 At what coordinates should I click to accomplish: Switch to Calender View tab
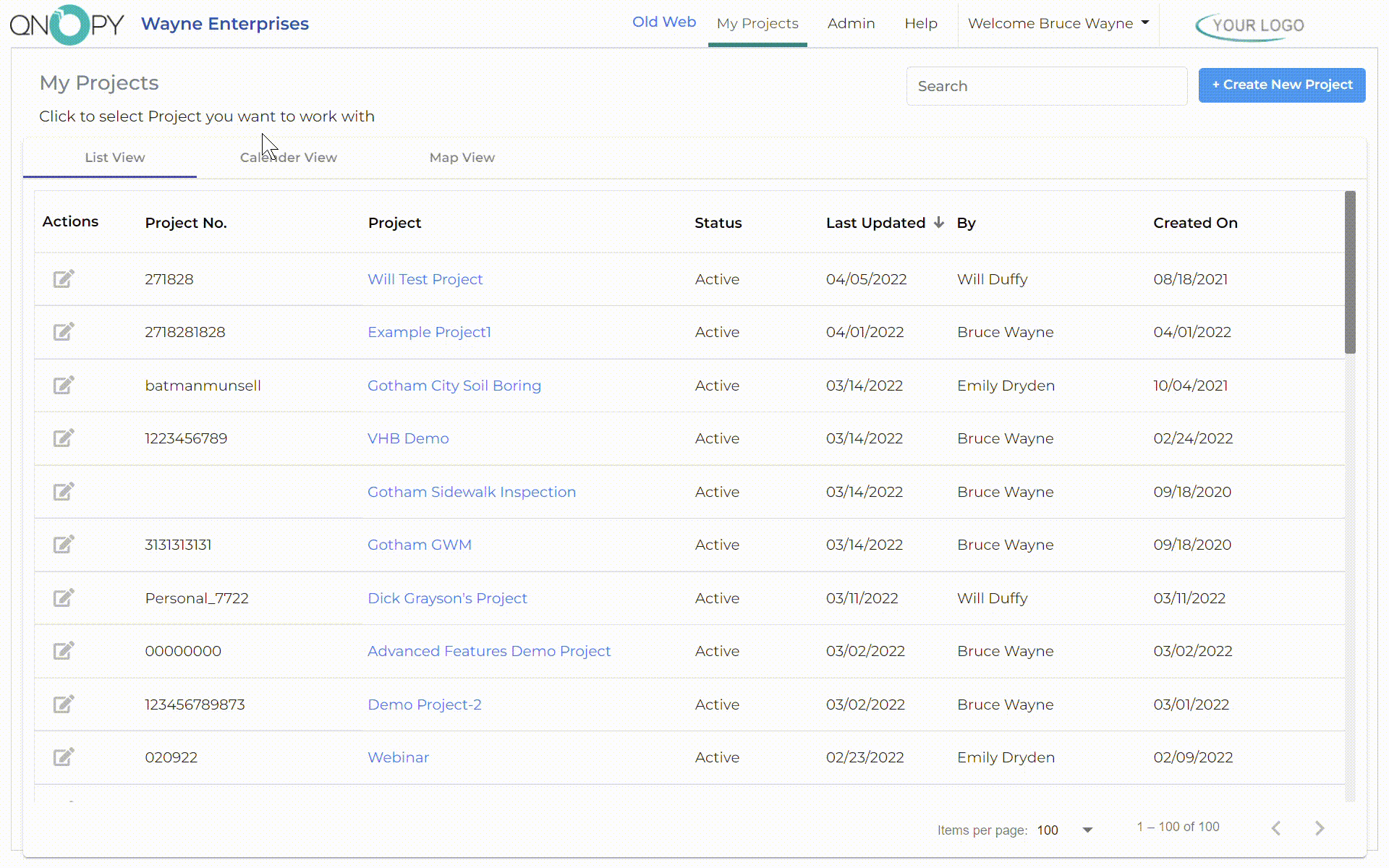(288, 157)
